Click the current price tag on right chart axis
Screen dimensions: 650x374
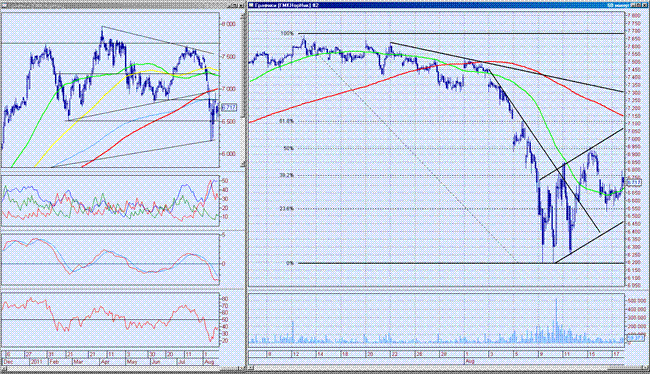[634, 182]
